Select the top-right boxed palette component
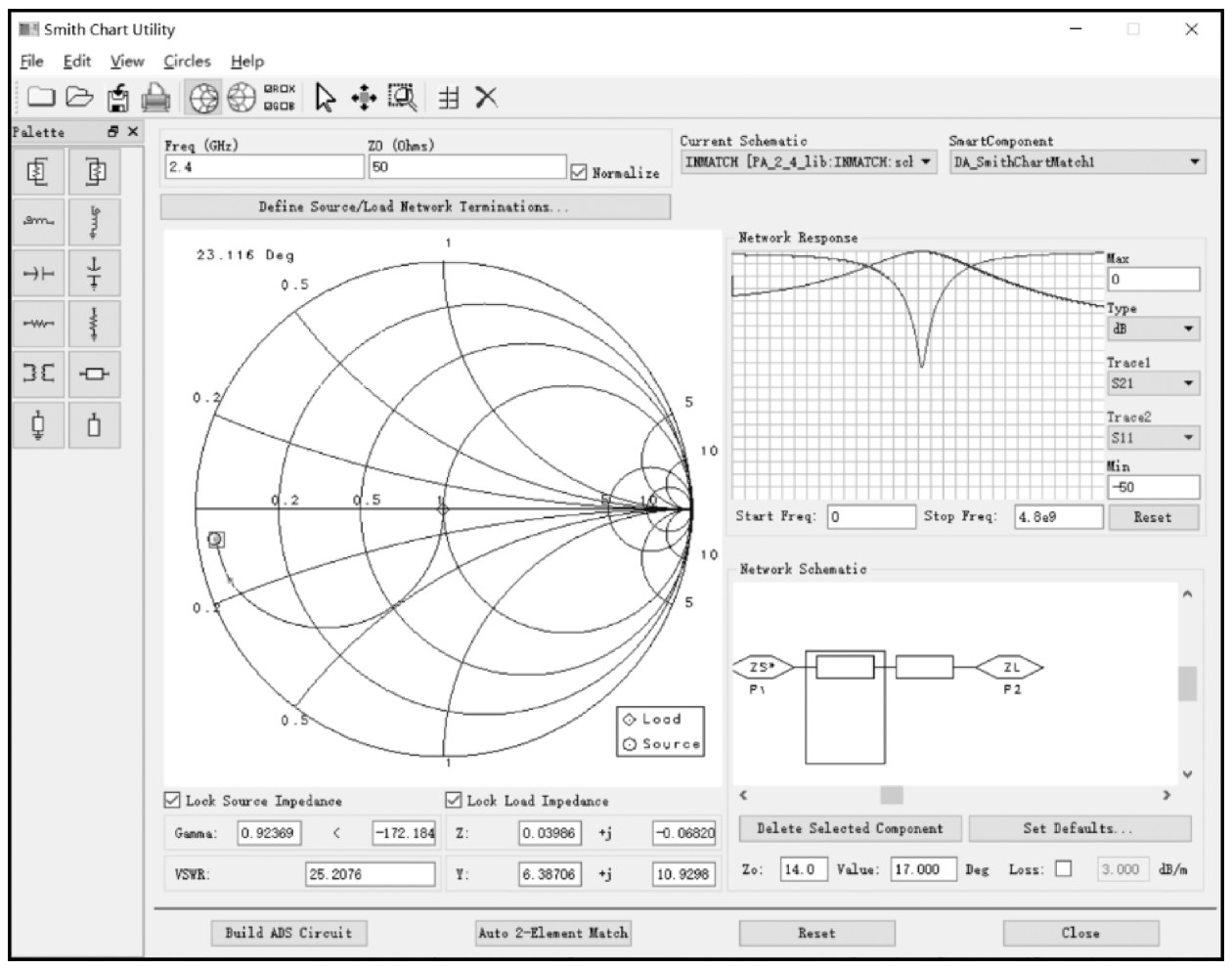 click(94, 172)
